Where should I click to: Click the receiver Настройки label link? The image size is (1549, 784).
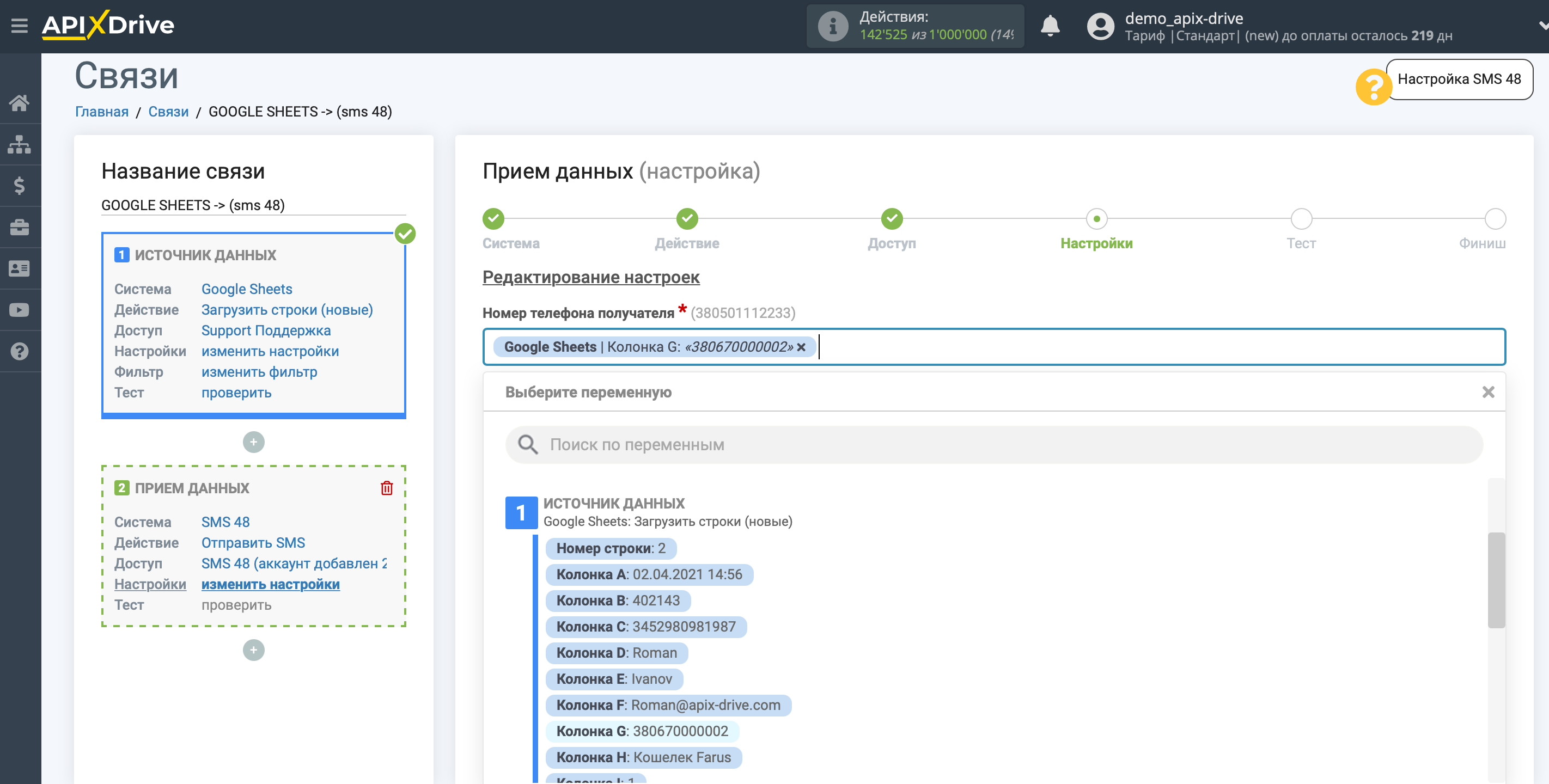click(x=150, y=584)
